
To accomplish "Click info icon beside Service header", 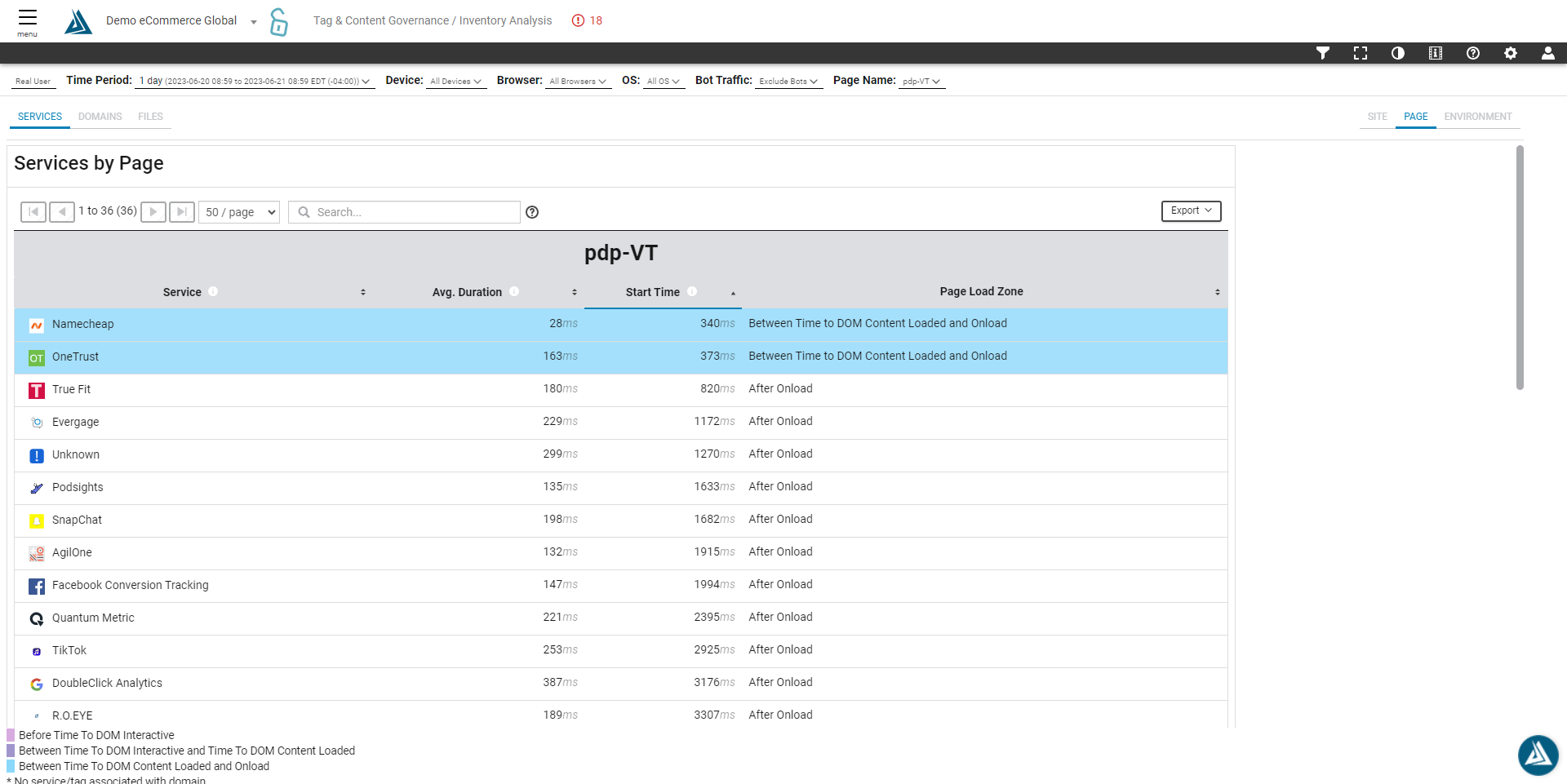I will tap(213, 291).
